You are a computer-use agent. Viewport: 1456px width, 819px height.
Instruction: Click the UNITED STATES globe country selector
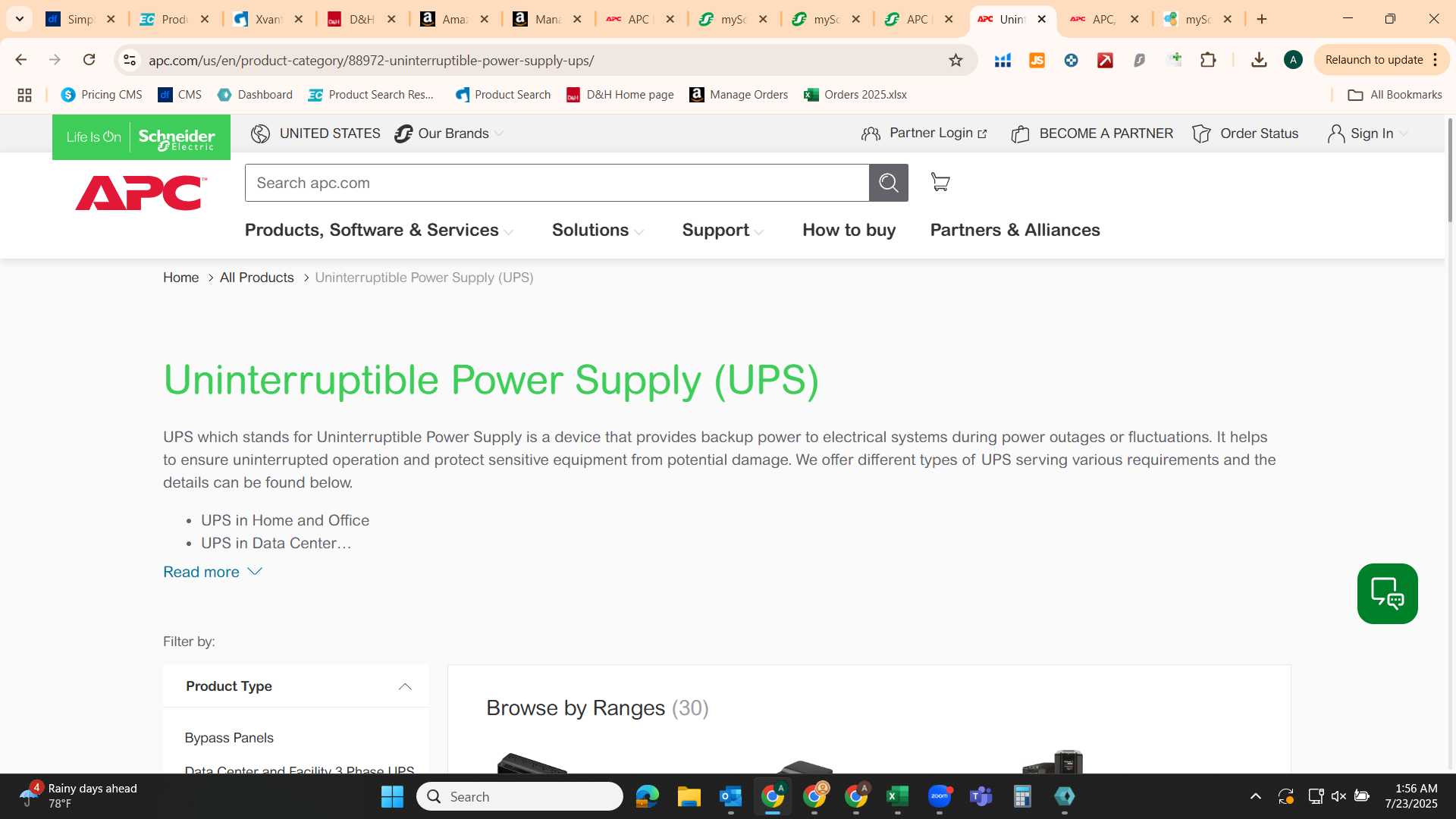tap(315, 133)
